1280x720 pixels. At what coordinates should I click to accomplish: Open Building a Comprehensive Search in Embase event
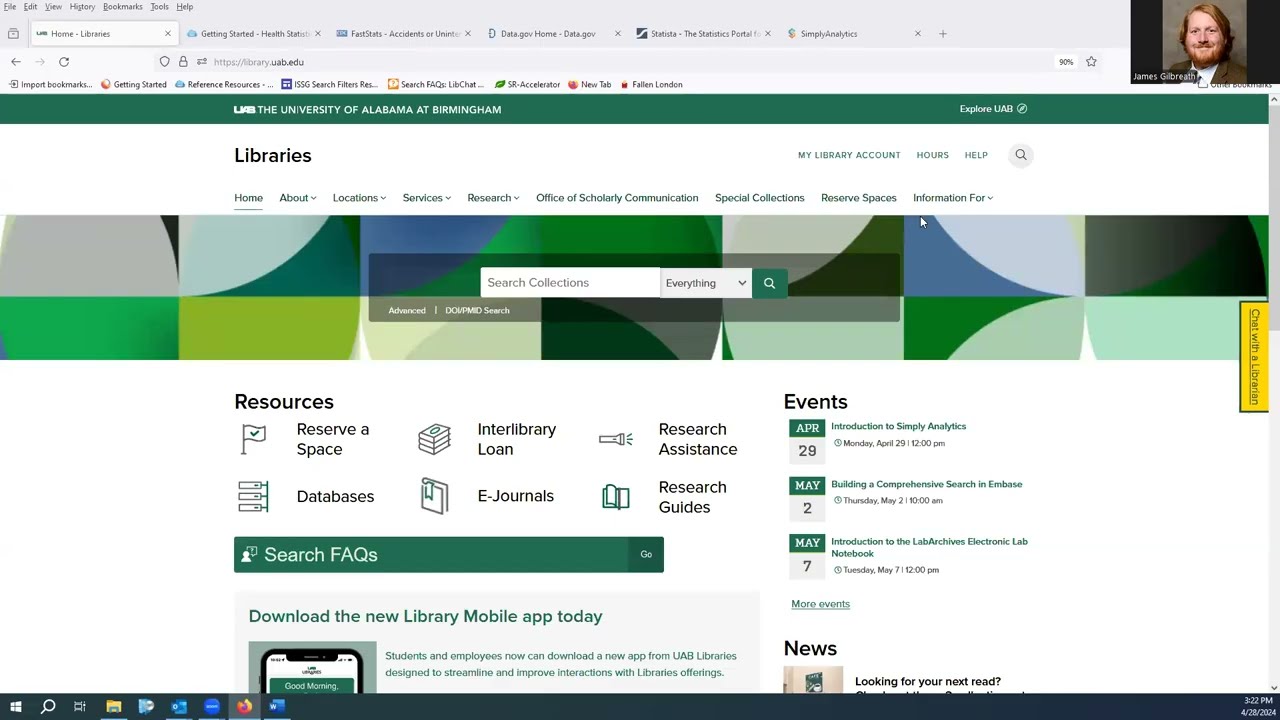click(x=927, y=484)
